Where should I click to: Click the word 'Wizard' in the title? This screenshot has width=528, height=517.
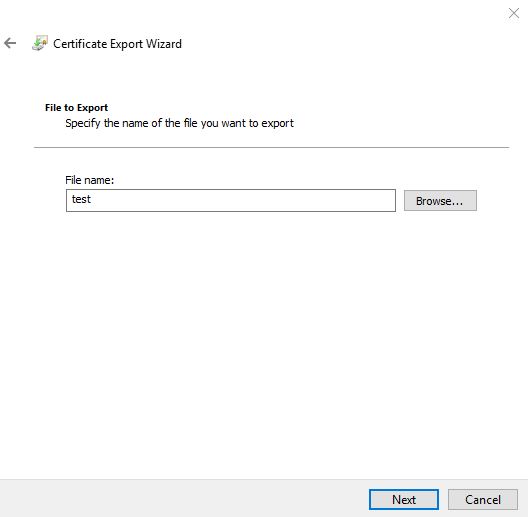pyautogui.click(x=164, y=44)
